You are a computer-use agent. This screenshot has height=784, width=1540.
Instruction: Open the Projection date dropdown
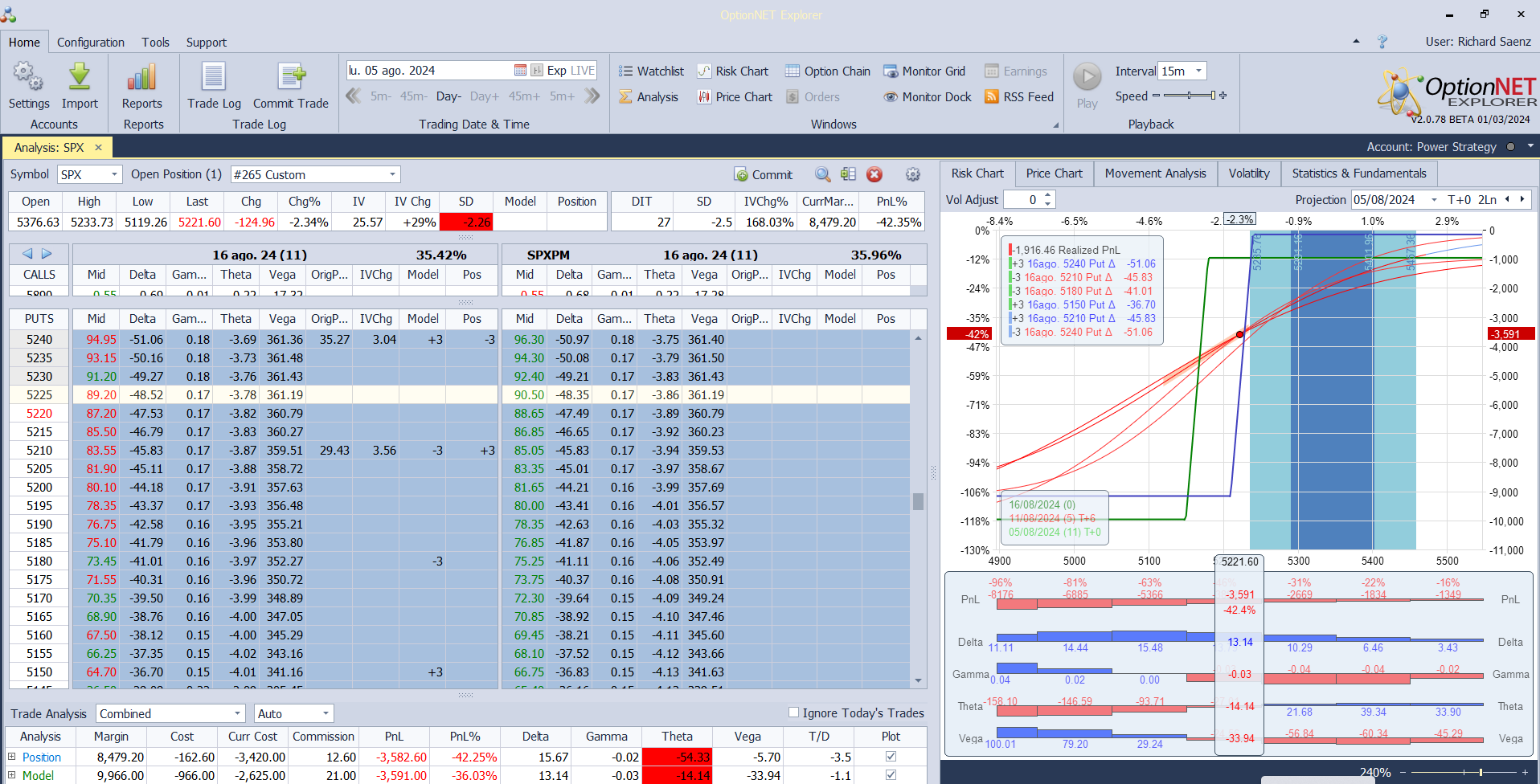pyautogui.click(x=1433, y=199)
